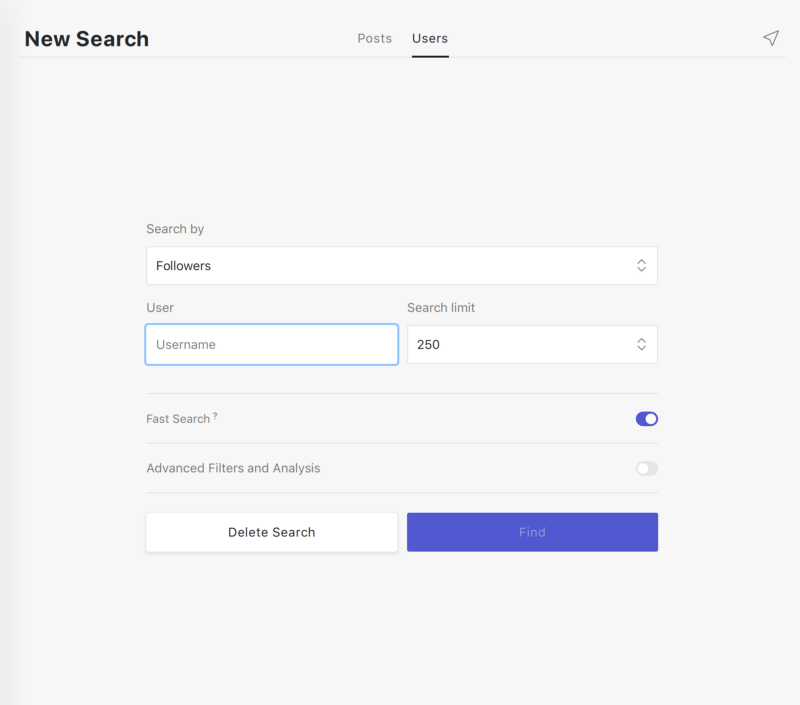
Task: Click the Fast Search question mark hint
Action: (215, 416)
